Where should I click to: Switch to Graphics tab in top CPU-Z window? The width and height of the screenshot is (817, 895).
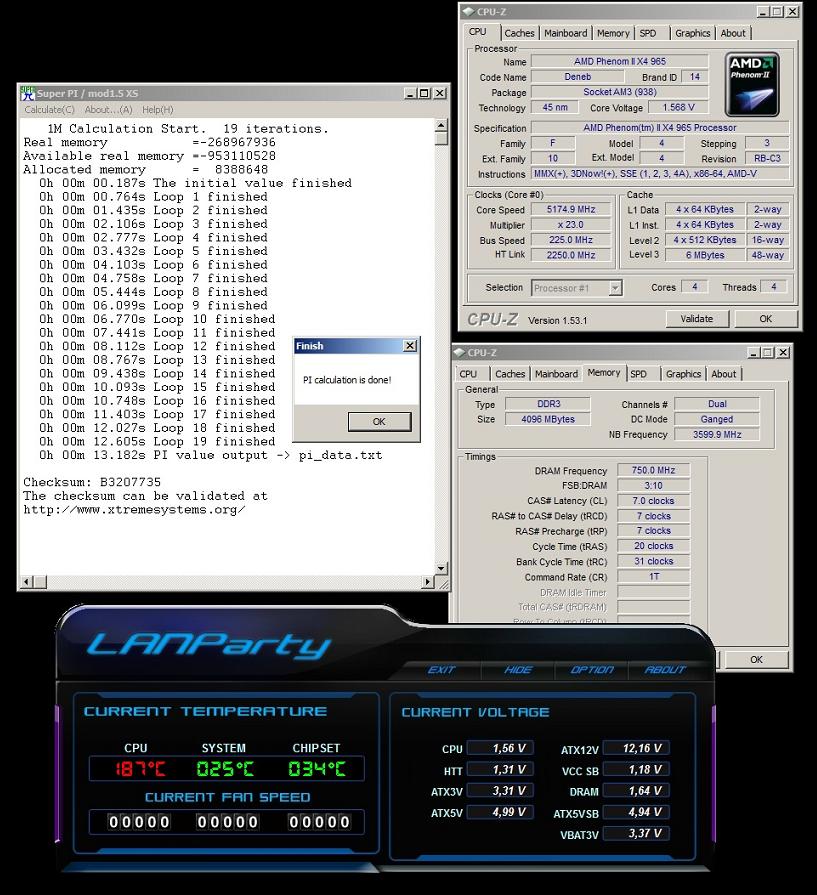(693, 33)
